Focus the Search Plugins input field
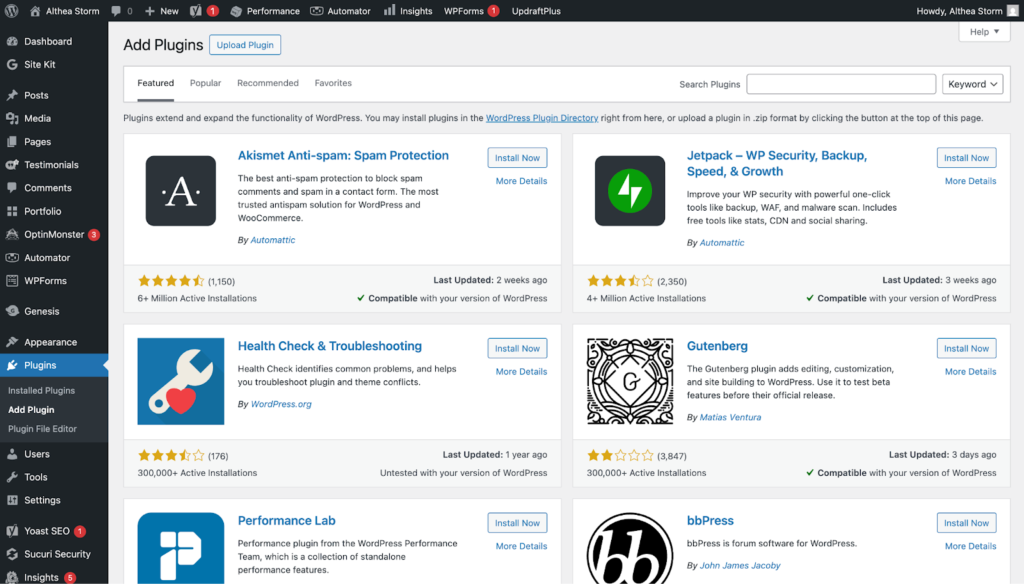This screenshot has width=1024, height=584. pos(840,84)
